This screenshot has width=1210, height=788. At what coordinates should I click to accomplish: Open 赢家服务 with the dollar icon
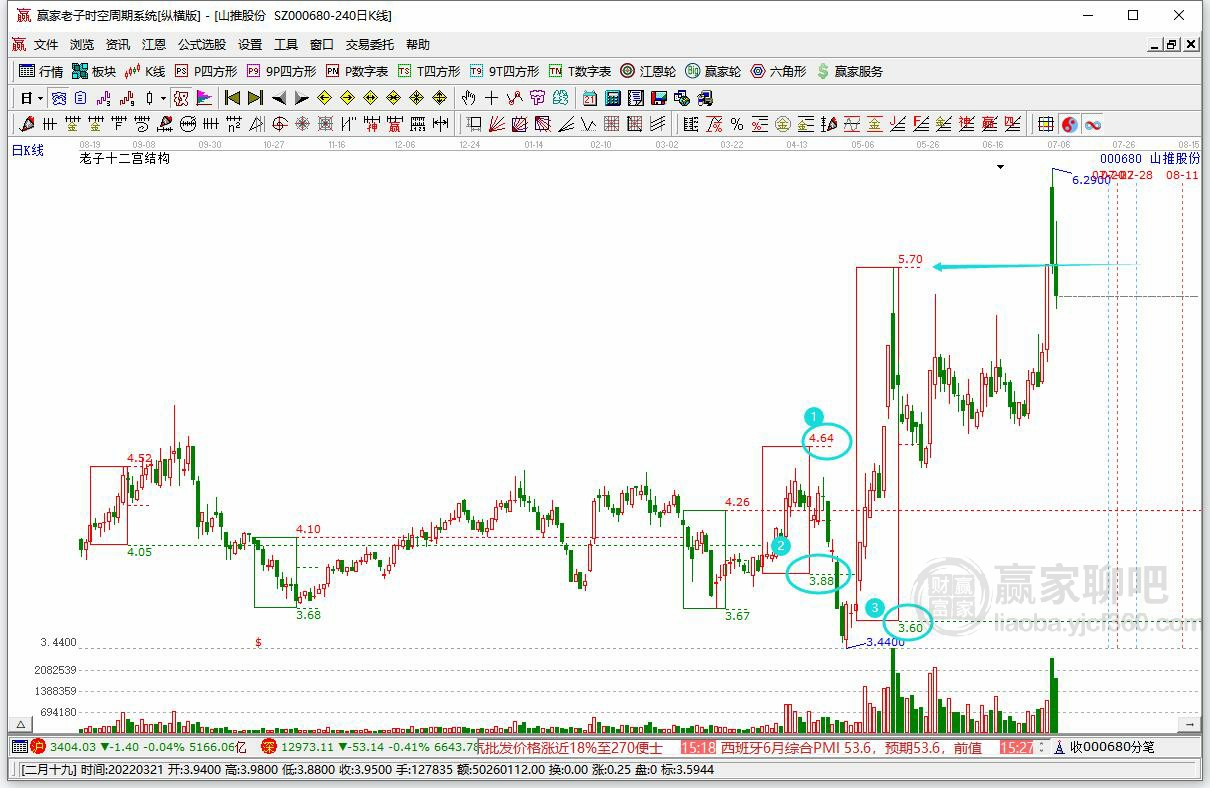point(850,71)
